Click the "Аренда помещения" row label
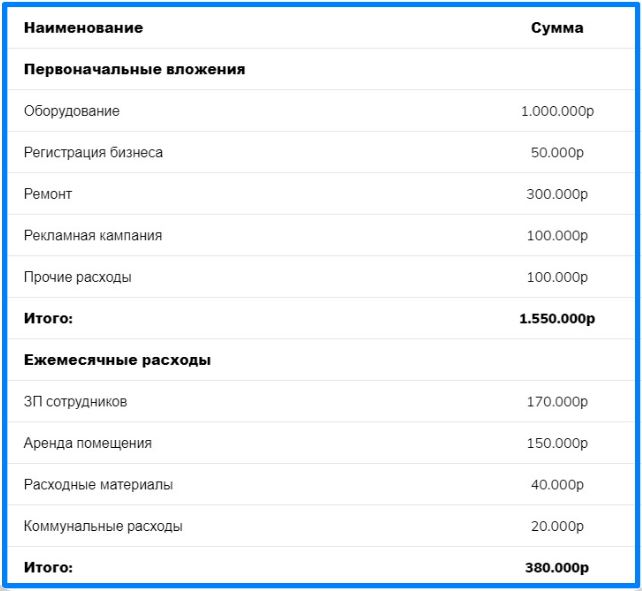This screenshot has height=591, width=642. 88,443
